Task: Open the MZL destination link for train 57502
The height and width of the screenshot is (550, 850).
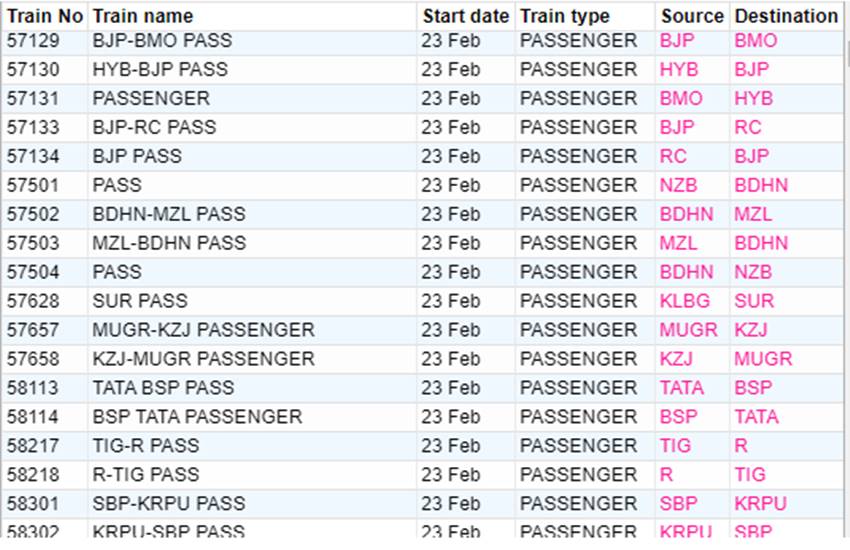Action: coord(753,214)
